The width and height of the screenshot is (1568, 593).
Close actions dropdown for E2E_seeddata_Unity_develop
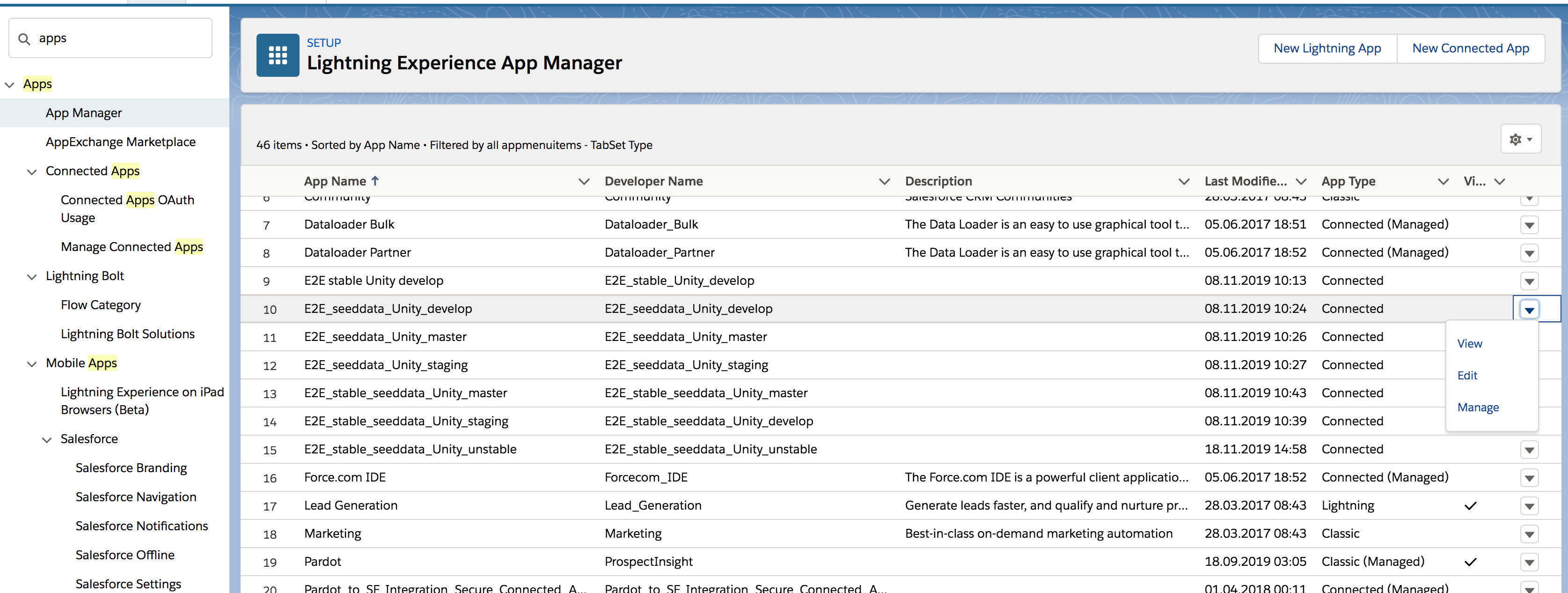pos(1529,309)
